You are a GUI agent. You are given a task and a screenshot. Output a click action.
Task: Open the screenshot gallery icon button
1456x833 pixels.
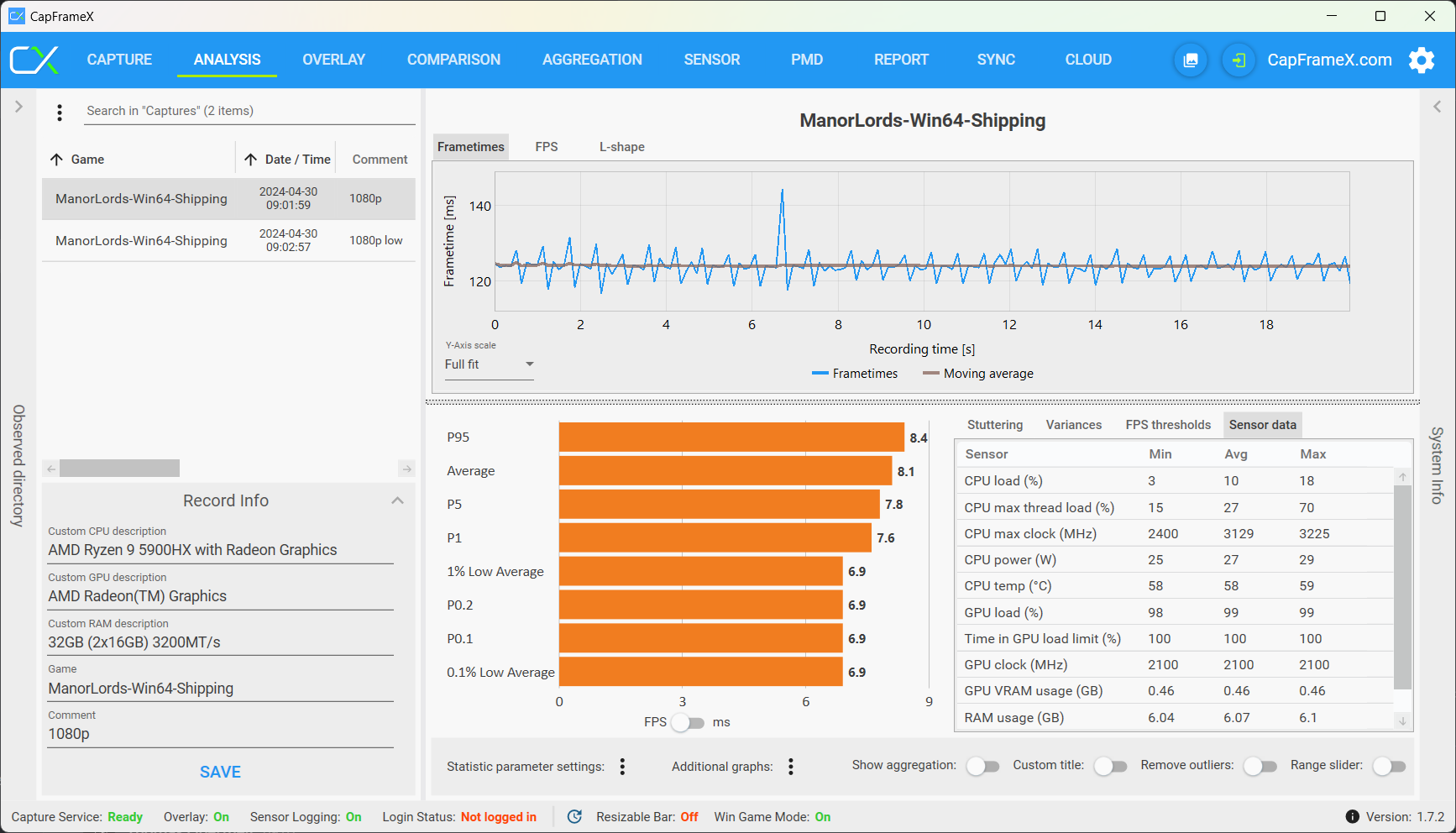tap(1191, 60)
